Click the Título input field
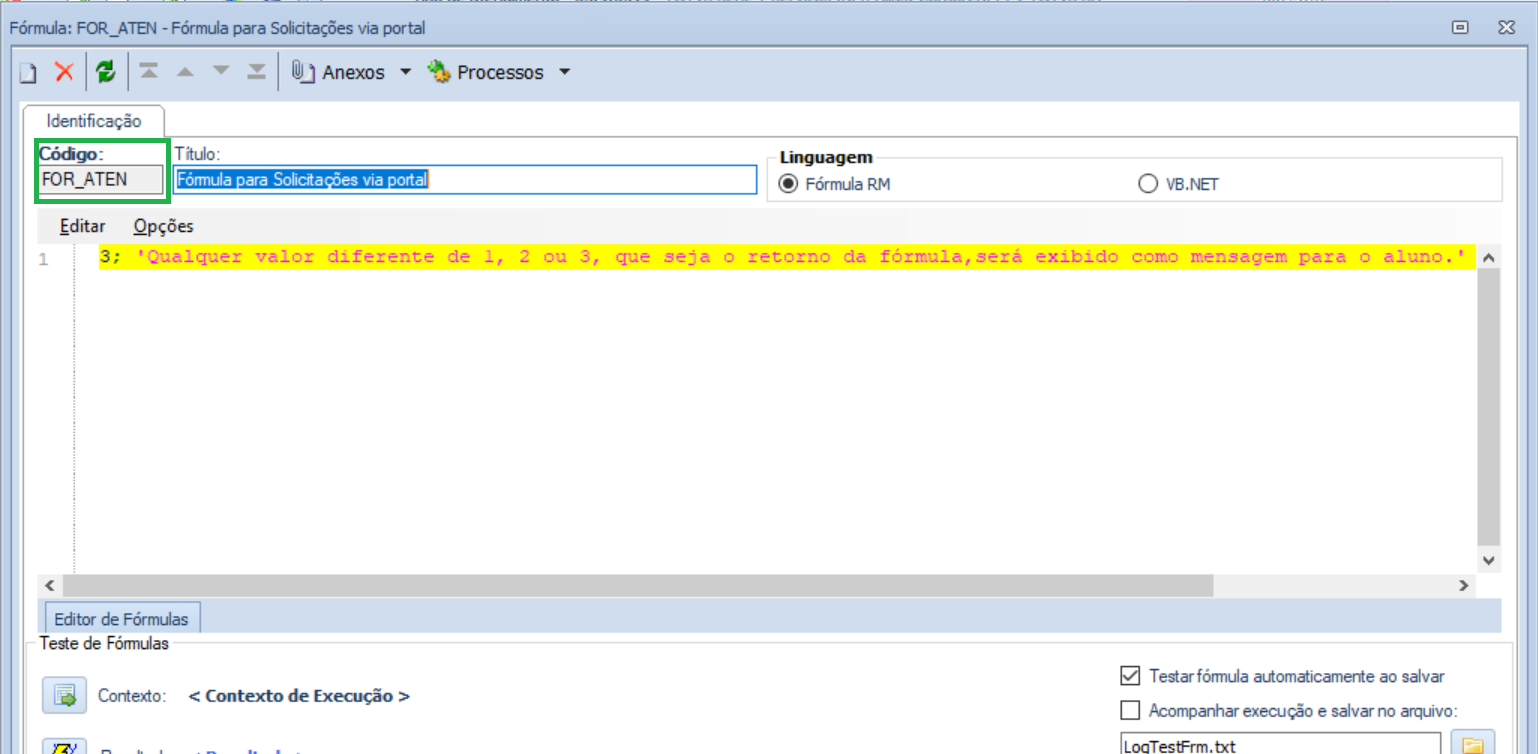 pos(465,179)
